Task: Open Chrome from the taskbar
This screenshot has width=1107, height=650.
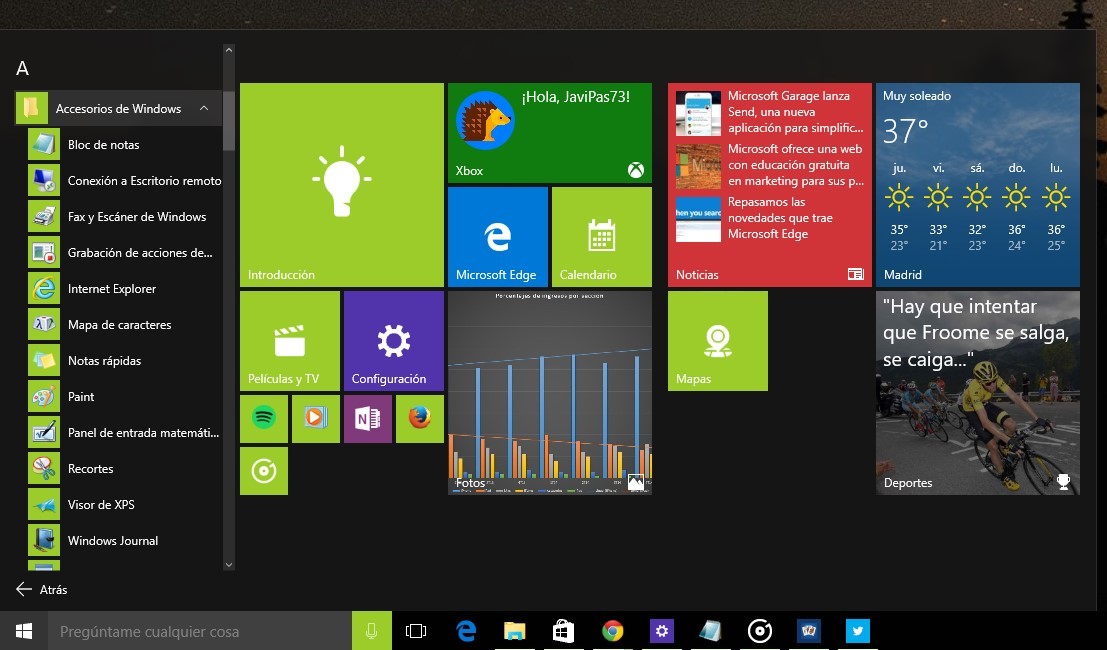Action: click(x=612, y=631)
